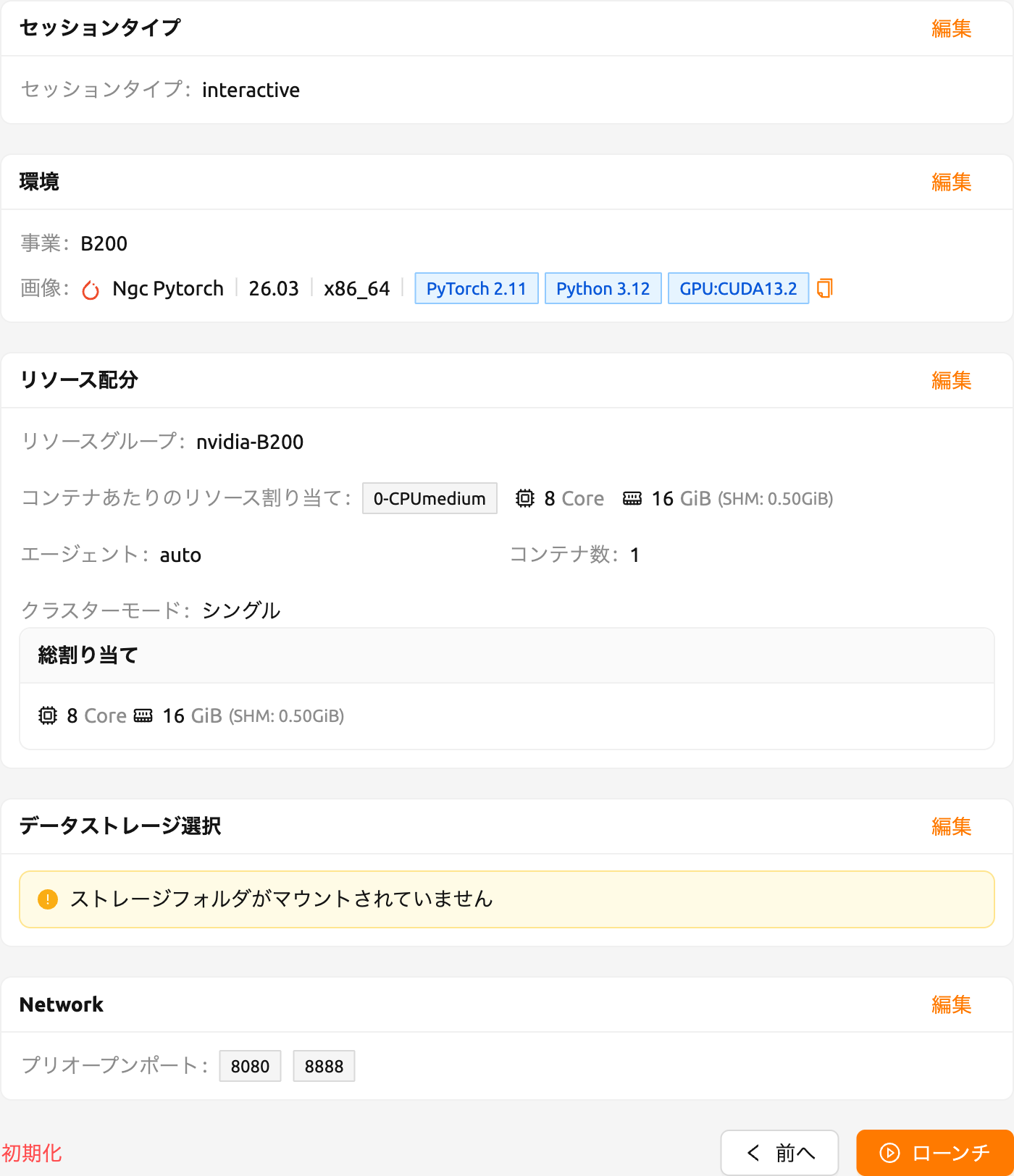
Task: Go back with the 前へ button
Action: tap(779, 1153)
